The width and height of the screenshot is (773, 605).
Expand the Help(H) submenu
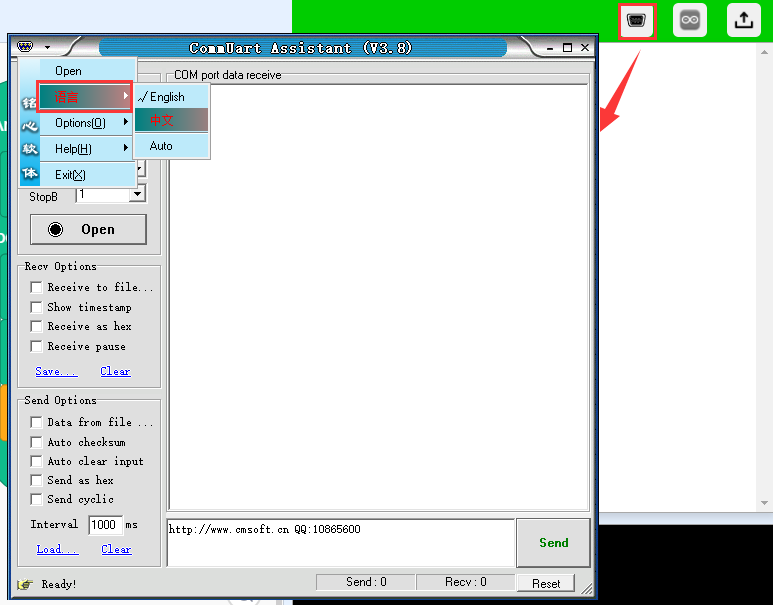(x=88, y=148)
